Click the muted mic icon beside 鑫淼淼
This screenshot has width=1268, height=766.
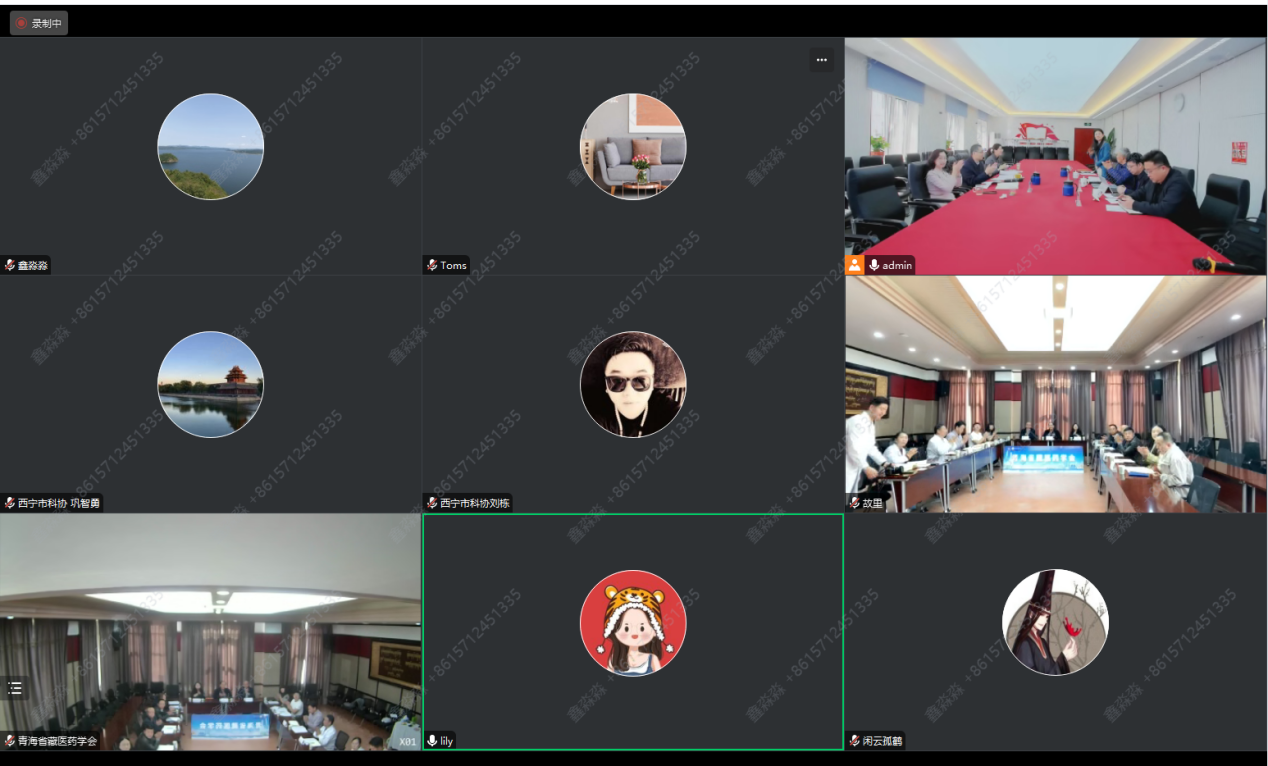pyautogui.click(x=10, y=265)
